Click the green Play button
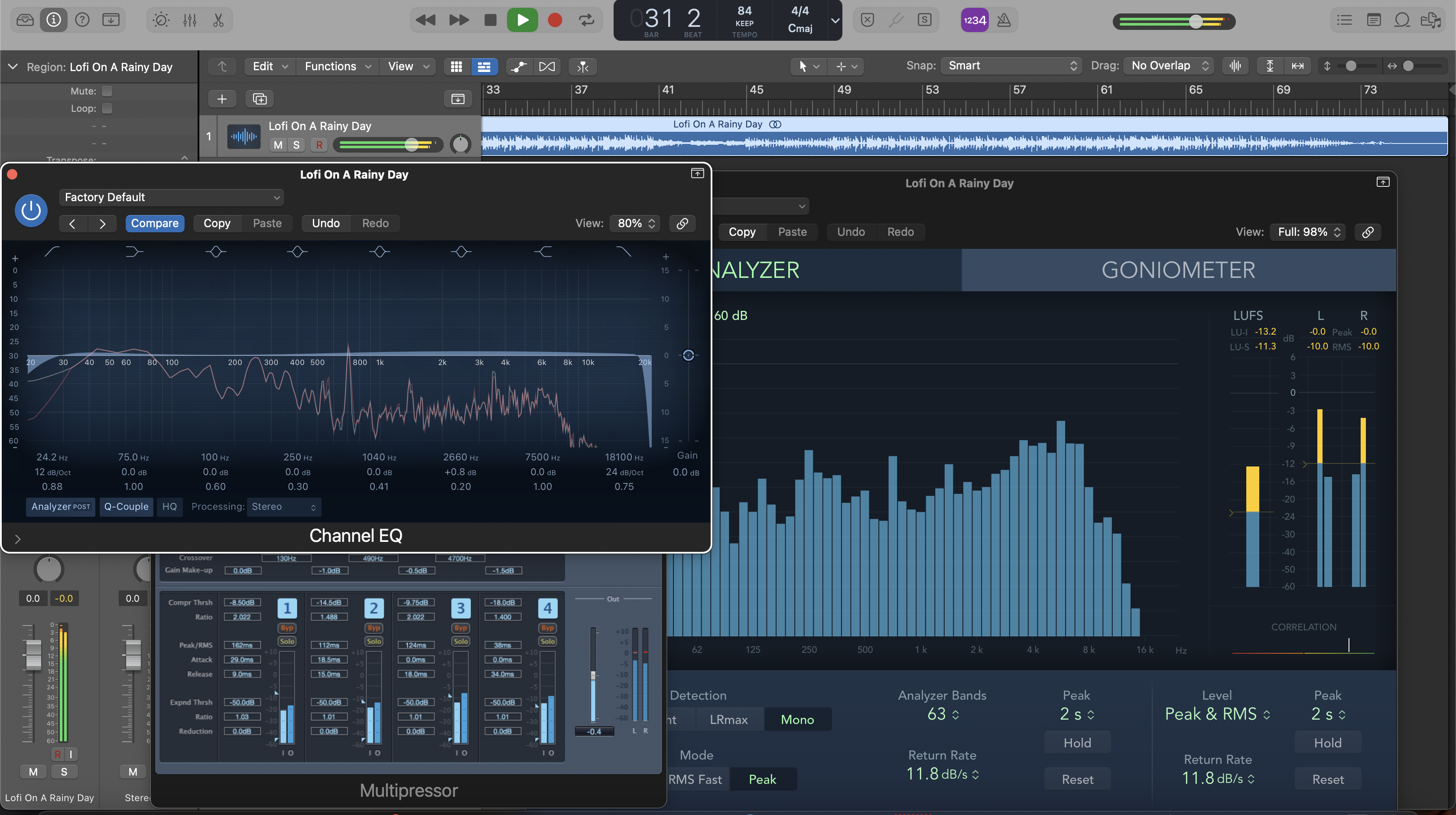Viewport: 1456px width, 815px height. click(x=522, y=20)
